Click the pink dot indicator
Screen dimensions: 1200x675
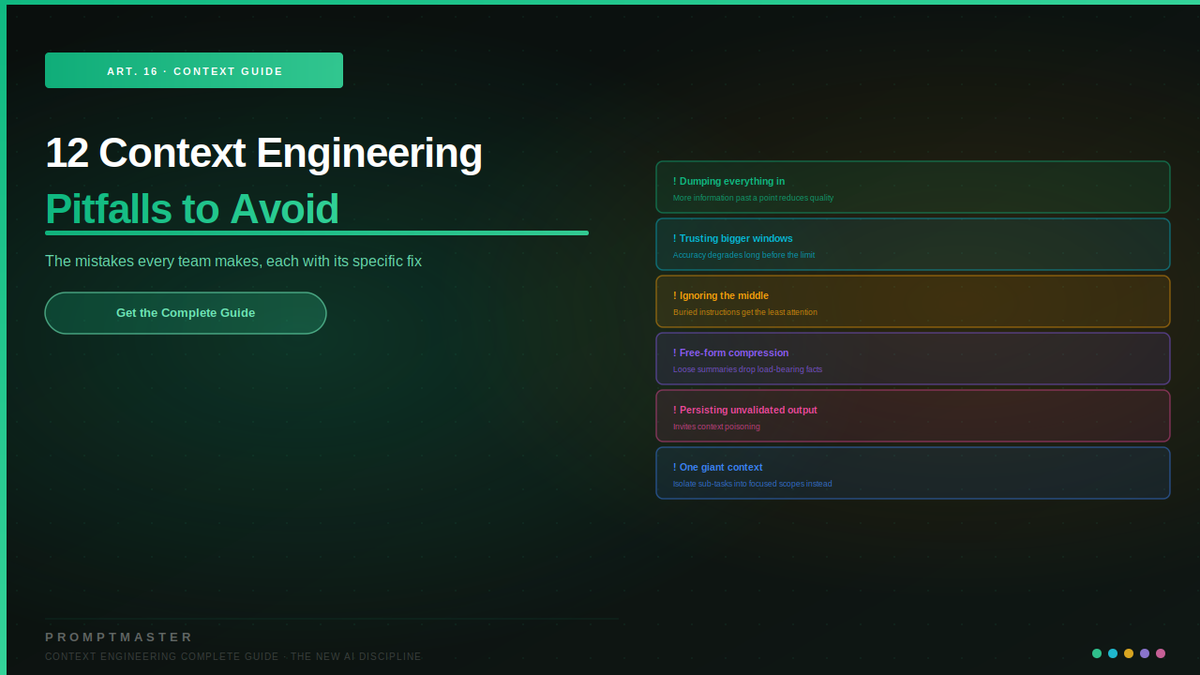[1161, 653]
